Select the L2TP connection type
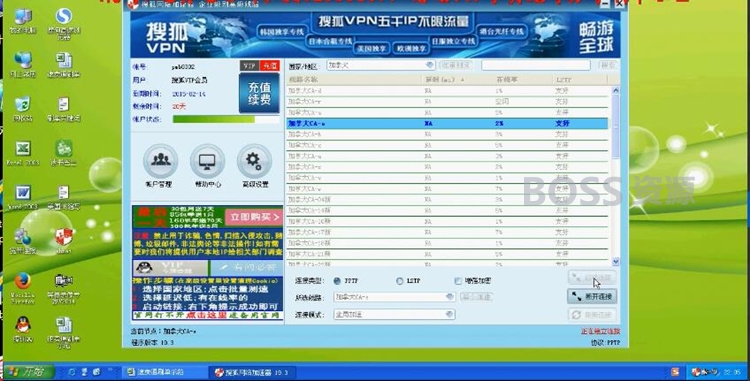Image resolution: width=750 pixels, height=381 pixels. click(x=399, y=281)
